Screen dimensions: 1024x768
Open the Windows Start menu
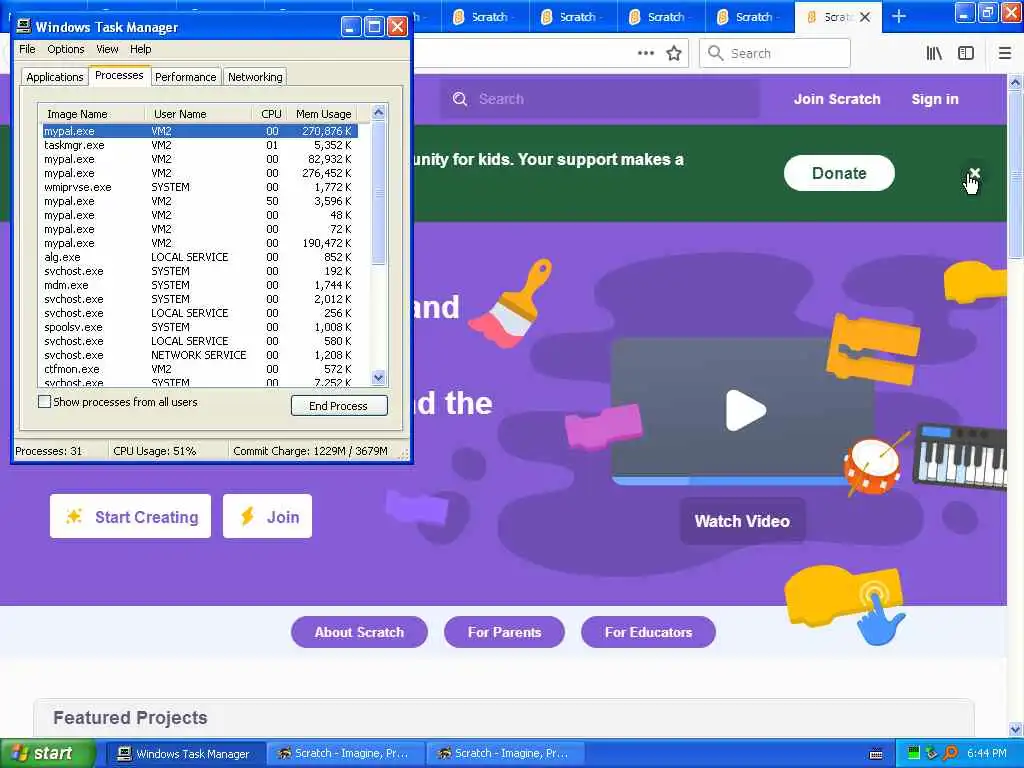(x=48, y=754)
